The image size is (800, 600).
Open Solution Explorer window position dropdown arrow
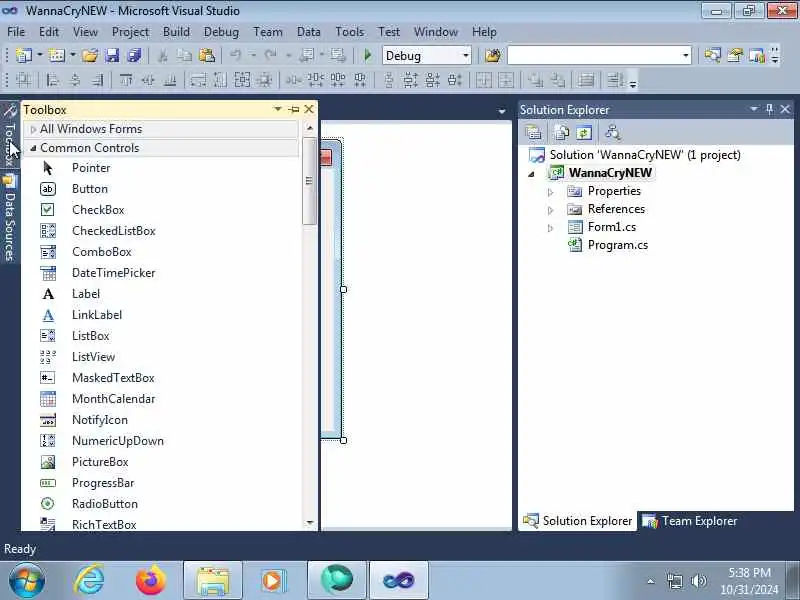click(754, 109)
